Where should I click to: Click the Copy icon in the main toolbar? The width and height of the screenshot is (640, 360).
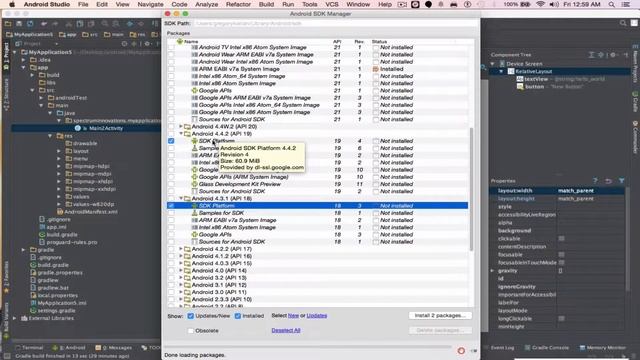pos(80,24)
